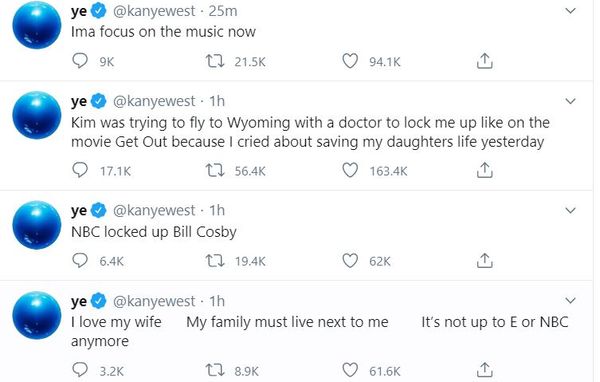This screenshot has height=382, width=600.
Task: Reply to the 'Ima focus on the music' tweet
Action: pos(80,61)
